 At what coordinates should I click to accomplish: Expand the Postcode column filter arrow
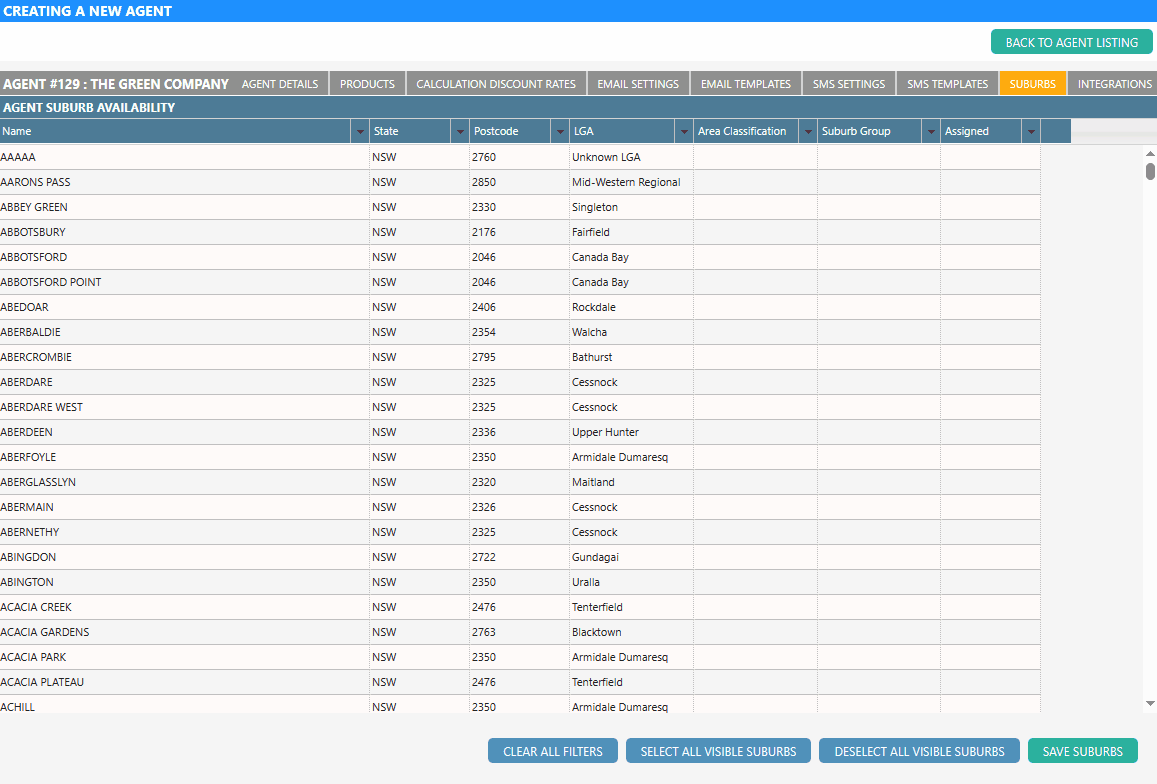click(560, 132)
